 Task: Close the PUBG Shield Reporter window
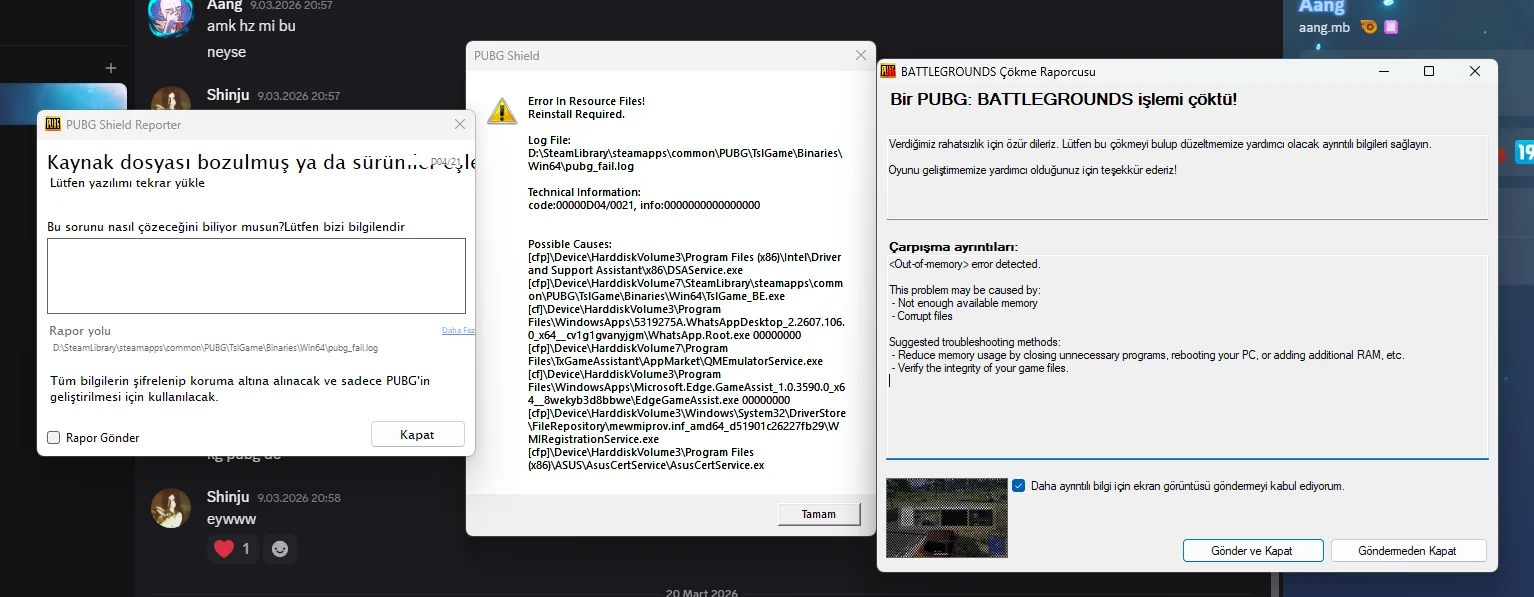coord(459,125)
